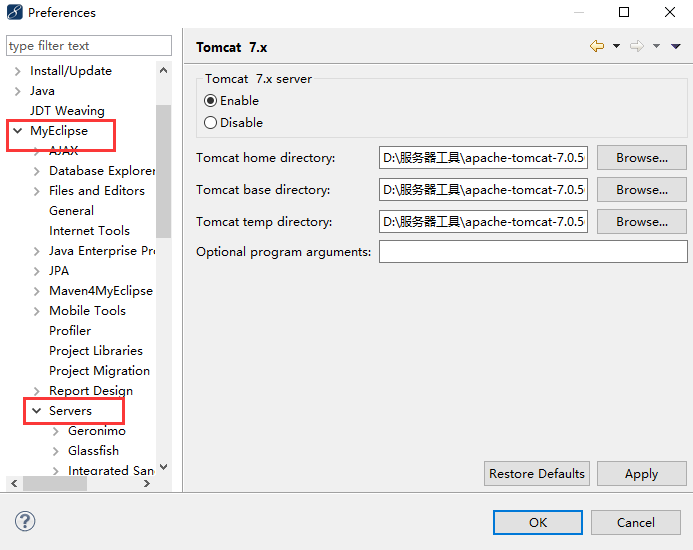Maximize the Preferences window
Screen dimensions: 693x550
(x=624, y=12)
